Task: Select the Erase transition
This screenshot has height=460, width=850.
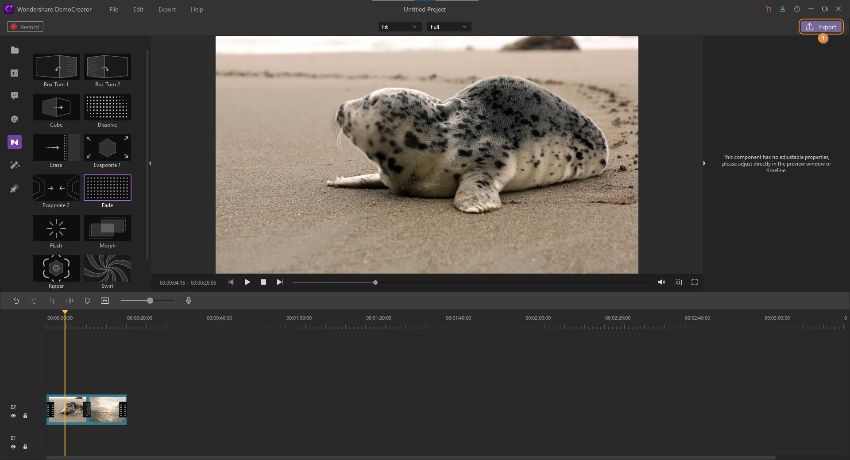Action: [x=56, y=147]
